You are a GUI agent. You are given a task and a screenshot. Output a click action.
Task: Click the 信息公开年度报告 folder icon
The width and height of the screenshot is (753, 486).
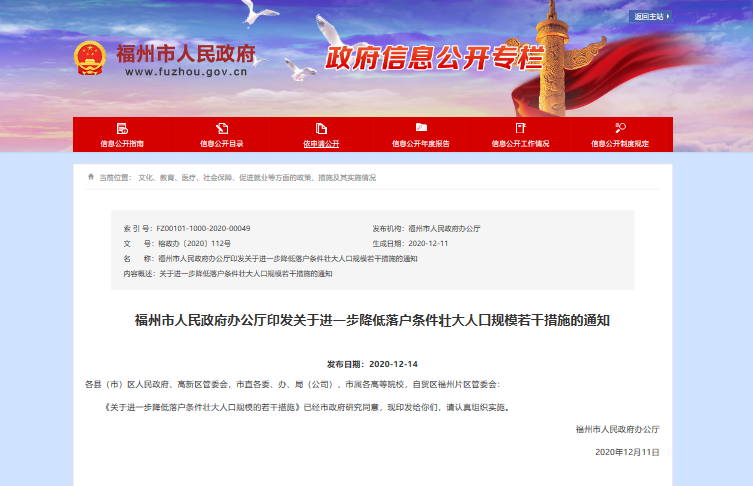(421, 127)
